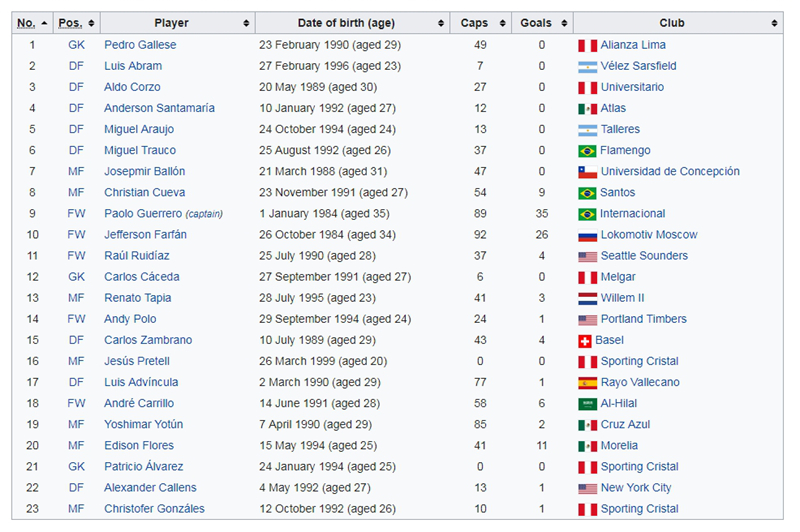
Task: Open the Sporting Cristal link for Jesús Pretell
Action: 639,361
